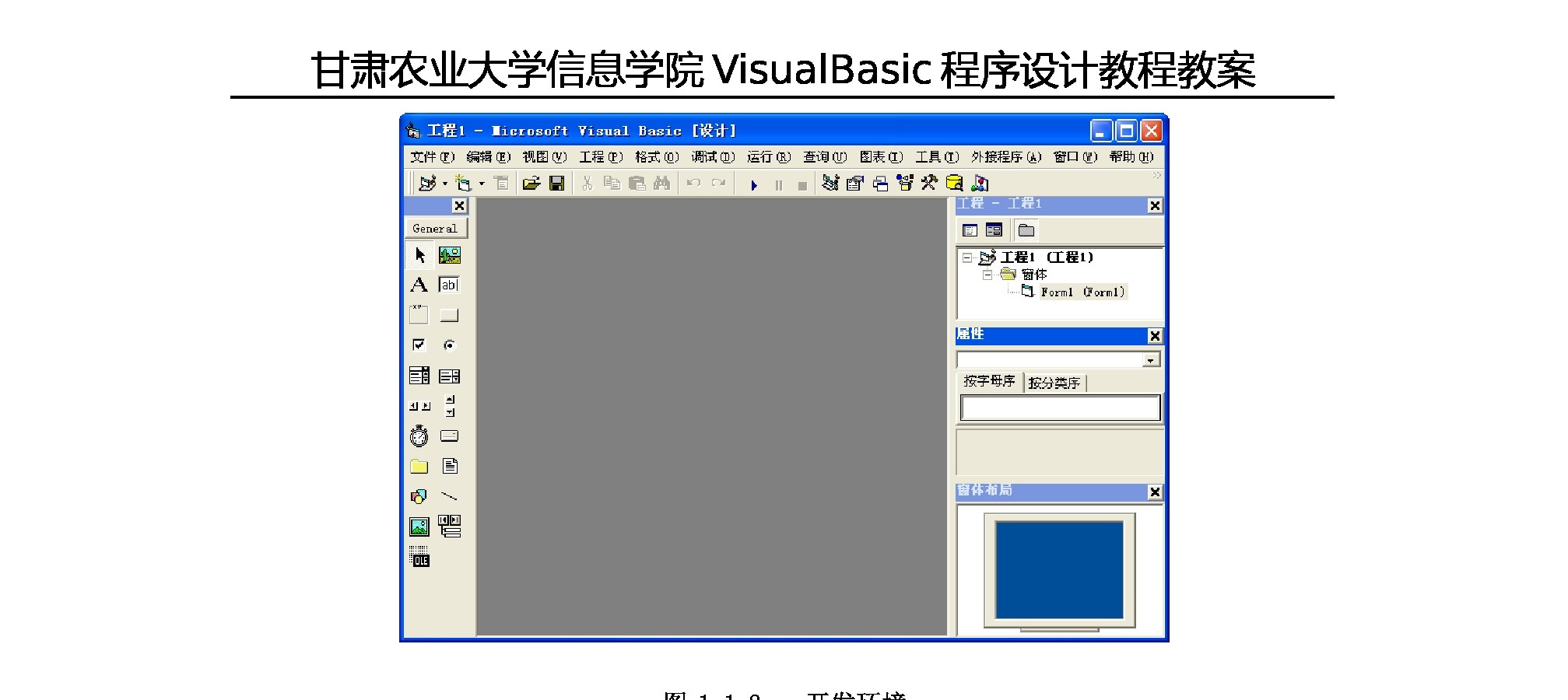Click View Code in project panel
Image resolution: width=1568 pixels, height=700 pixels.
[x=970, y=230]
